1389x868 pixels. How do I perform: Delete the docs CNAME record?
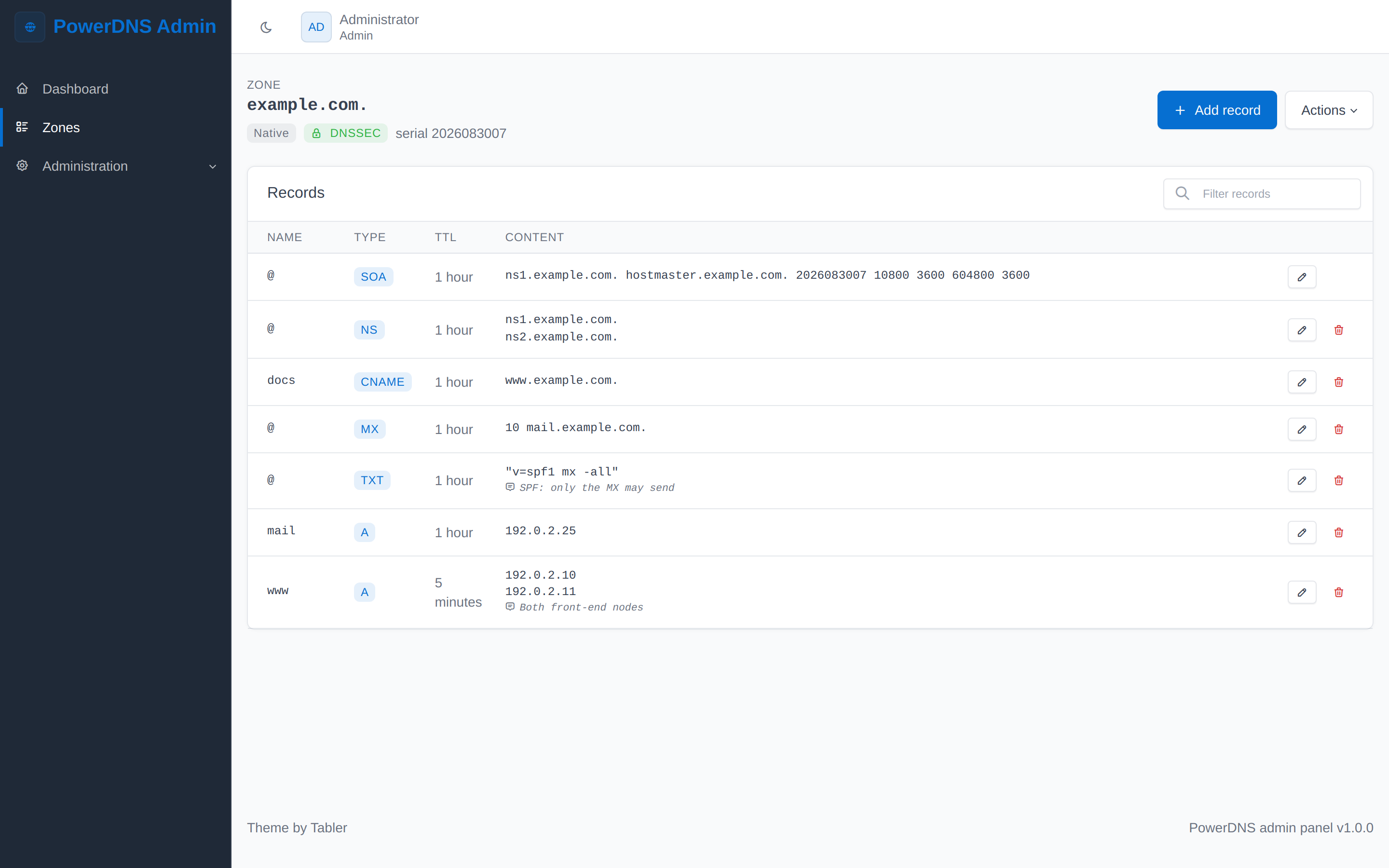click(x=1338, y=382)
